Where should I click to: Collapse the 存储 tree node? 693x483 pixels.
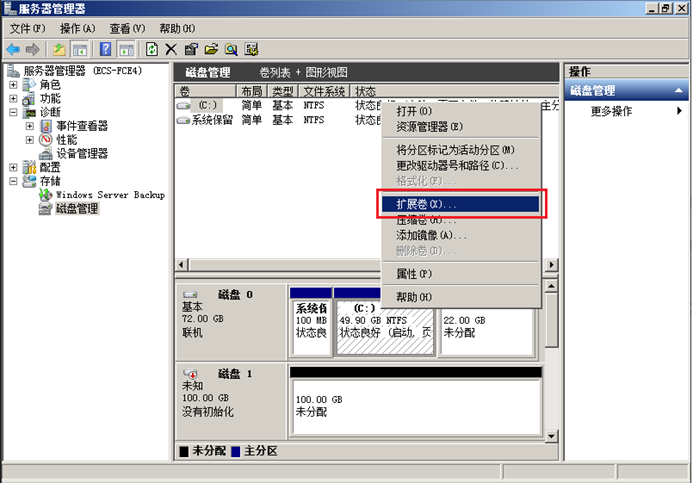click(x=13, y=181)
